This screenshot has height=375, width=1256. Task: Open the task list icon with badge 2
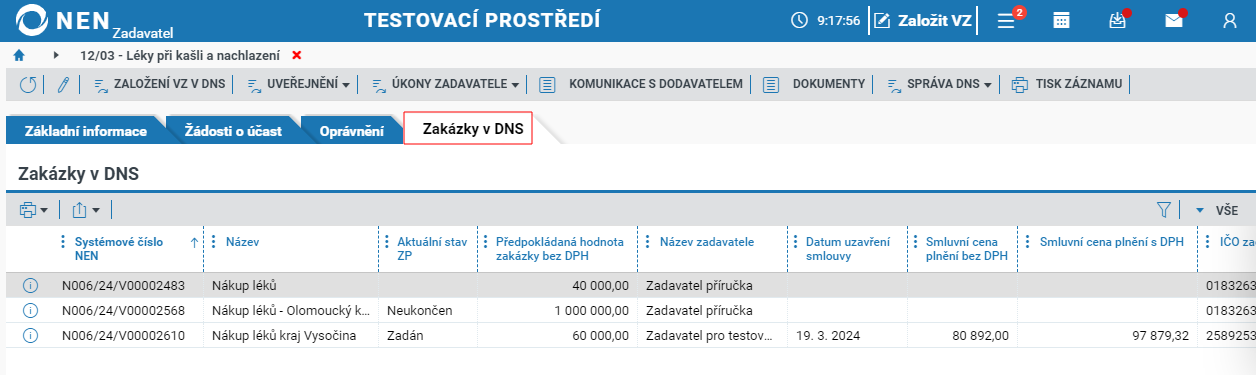(x=1007, y=20)
